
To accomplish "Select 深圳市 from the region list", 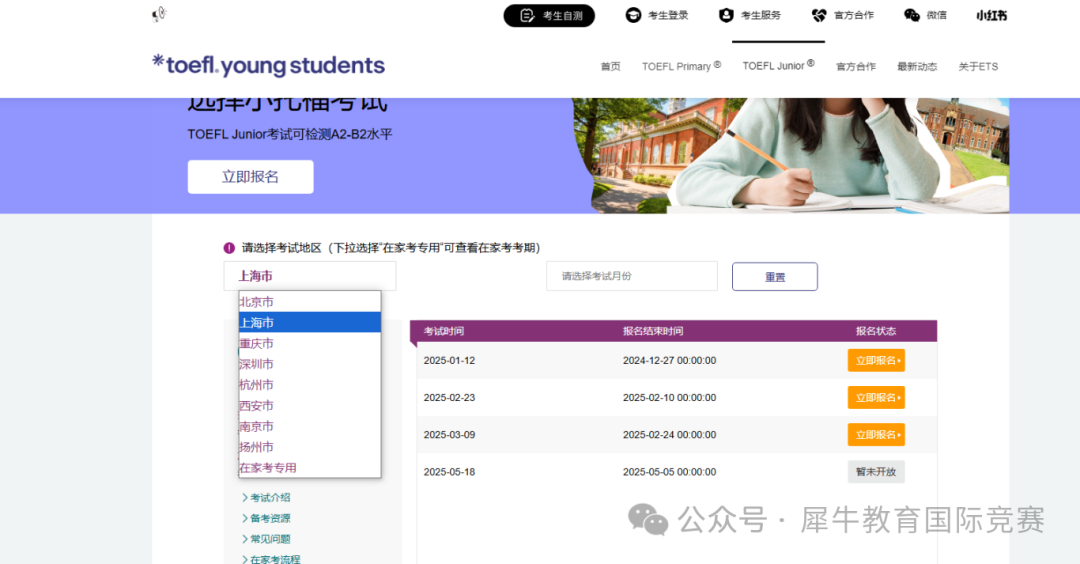I will (x=310, y=364).
